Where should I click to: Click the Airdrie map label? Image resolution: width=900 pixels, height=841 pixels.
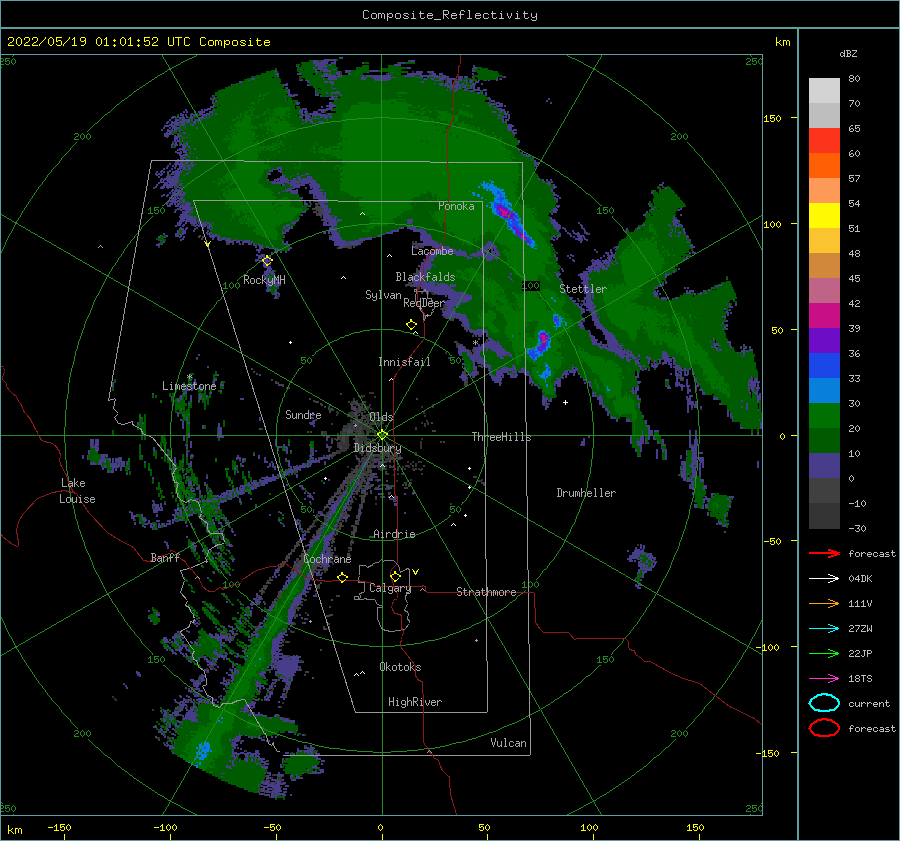pyautogui.click(x=394, y=534)
